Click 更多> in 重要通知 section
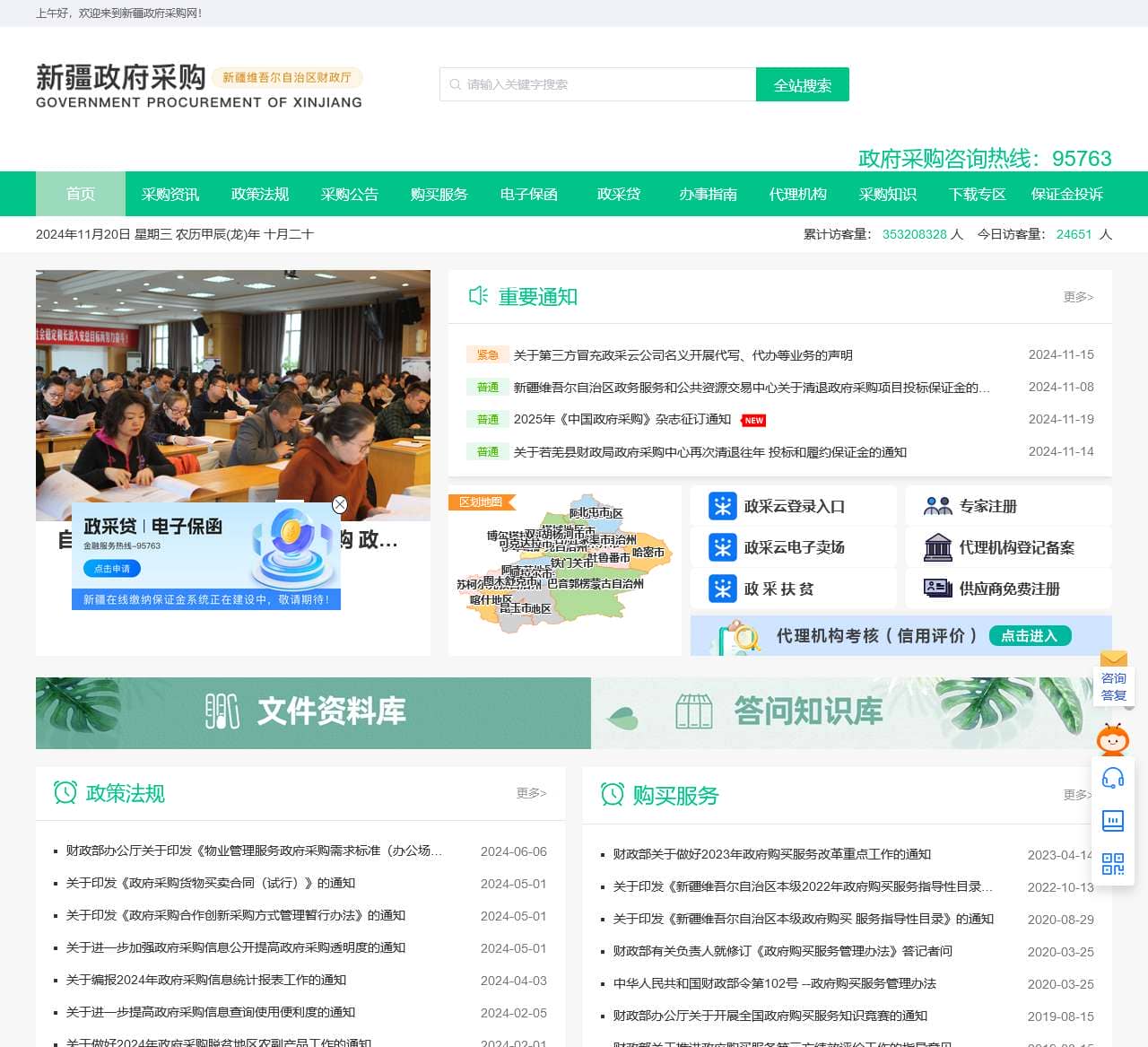Image resolution: width=1148 pixels, height=1047 pixels. click(1078, 297)
